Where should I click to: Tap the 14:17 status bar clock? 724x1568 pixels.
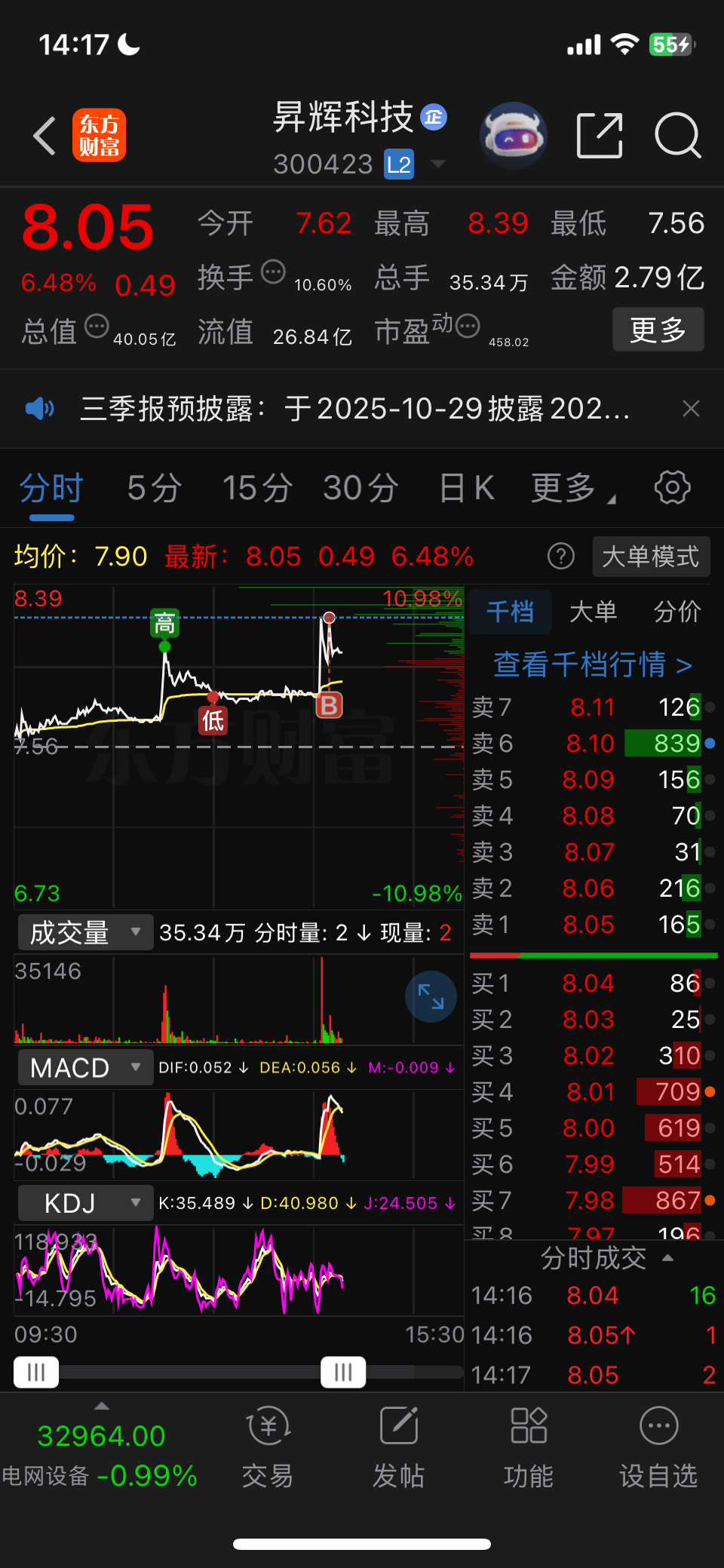tap(74, 44)
